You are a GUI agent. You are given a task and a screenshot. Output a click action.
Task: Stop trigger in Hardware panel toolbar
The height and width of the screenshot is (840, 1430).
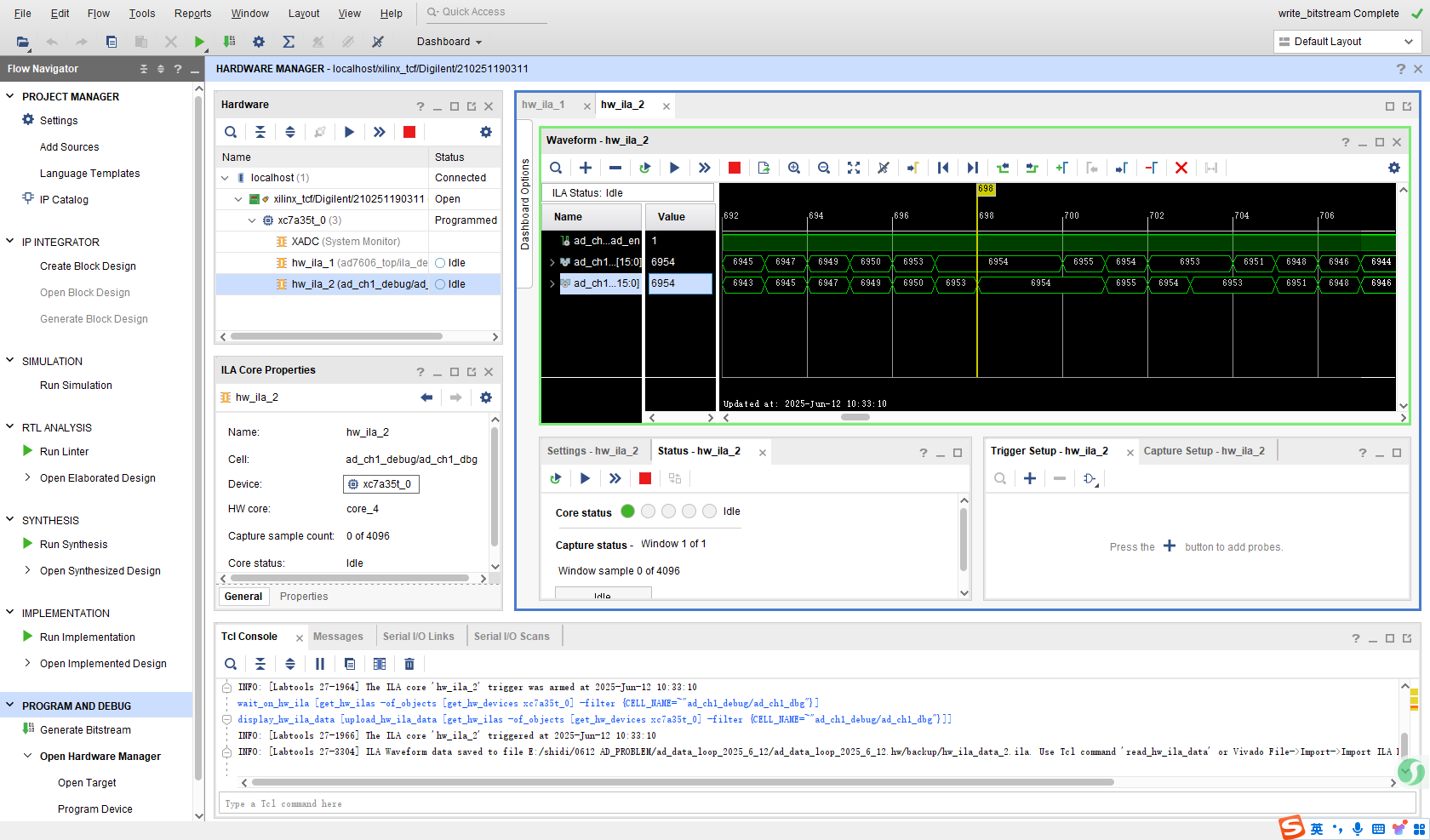[x=409, y=132]
